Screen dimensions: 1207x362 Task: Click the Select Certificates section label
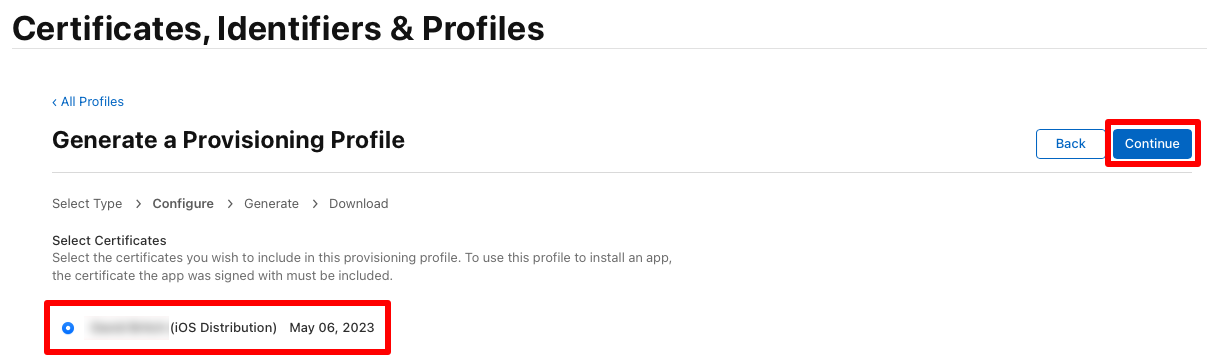(109, 241)
